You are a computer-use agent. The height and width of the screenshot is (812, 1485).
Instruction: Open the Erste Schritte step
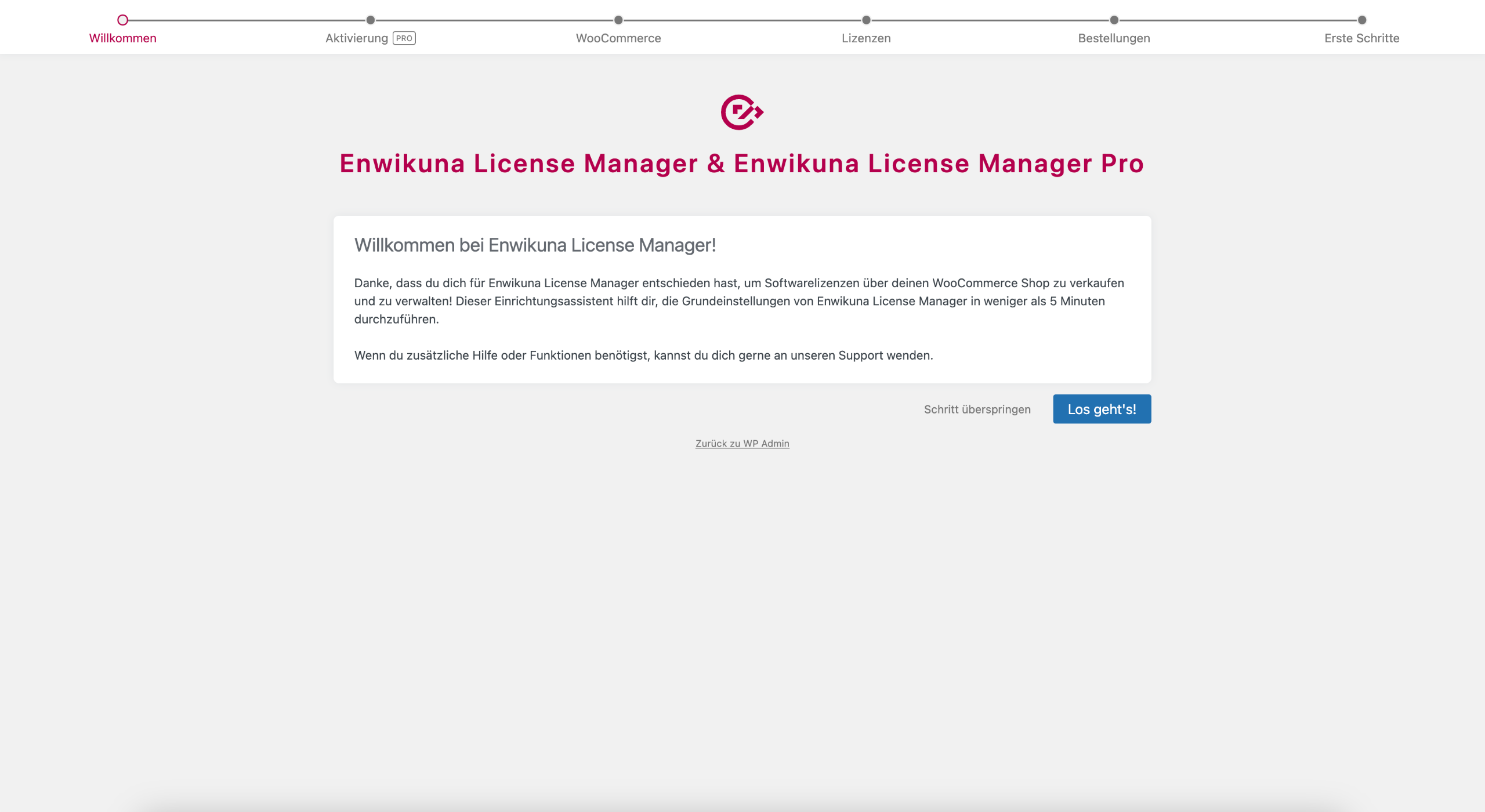(x=1361, y=38)
